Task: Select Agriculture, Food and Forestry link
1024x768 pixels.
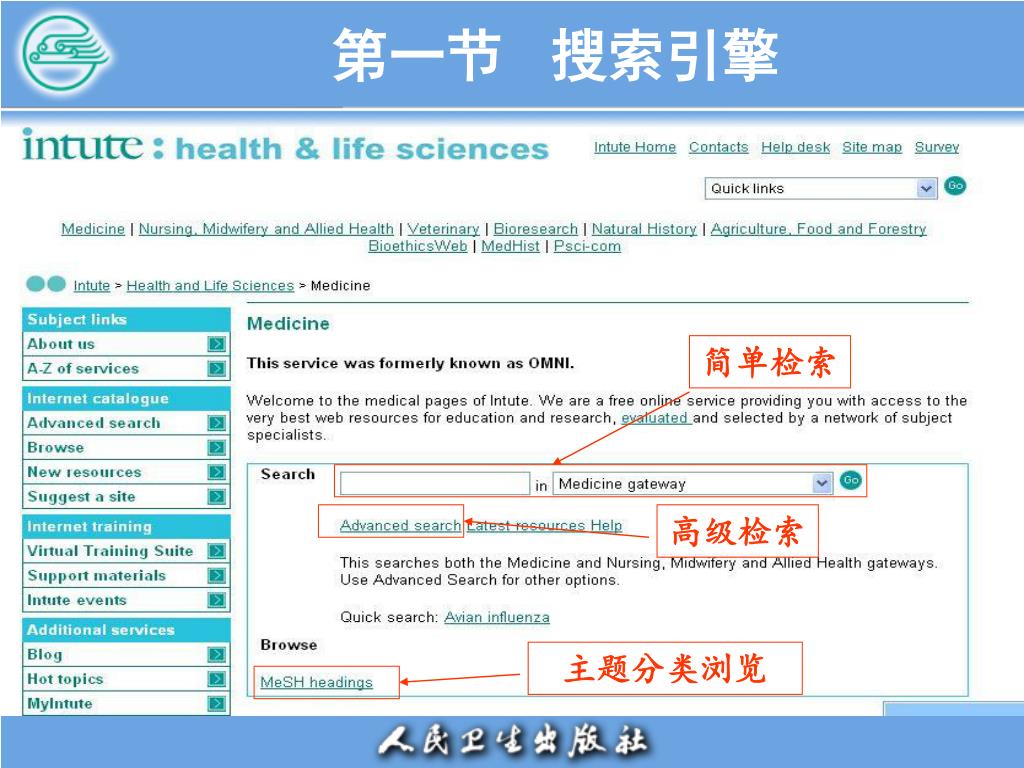Action: pos(818,229)
